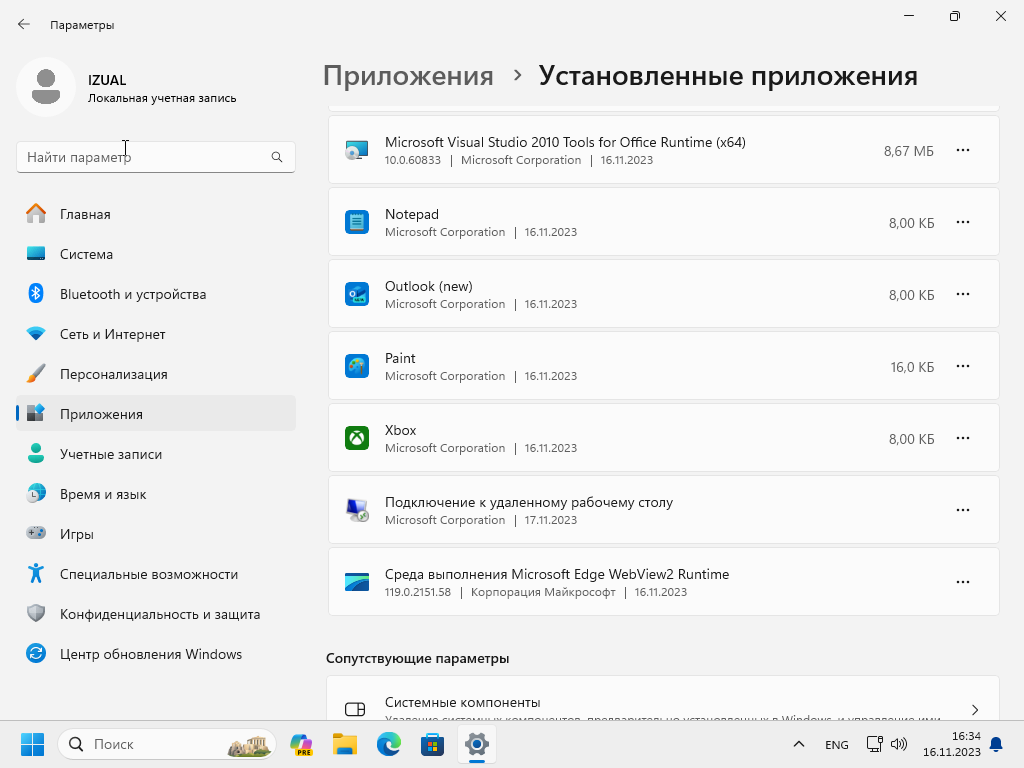Expand options menu for Paint
1024x768 pixels.
coord(963,366)
